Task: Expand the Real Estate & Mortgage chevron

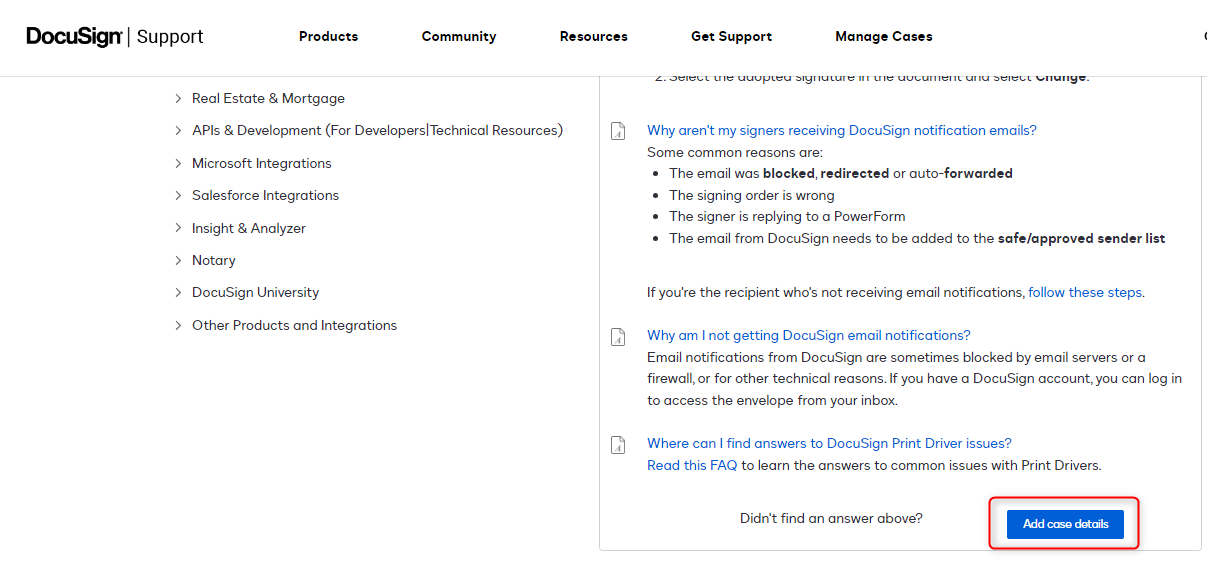Action: point(178,99)
